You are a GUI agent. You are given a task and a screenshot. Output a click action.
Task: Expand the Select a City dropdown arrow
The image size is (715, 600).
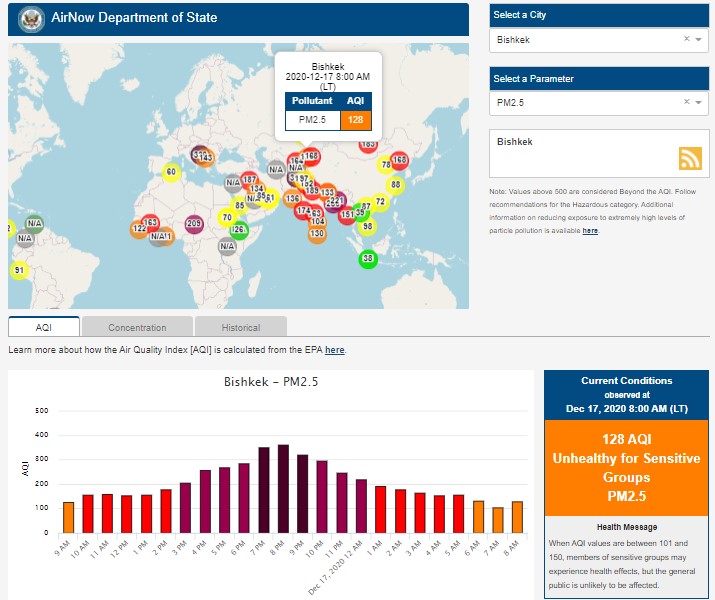(699, 40)
